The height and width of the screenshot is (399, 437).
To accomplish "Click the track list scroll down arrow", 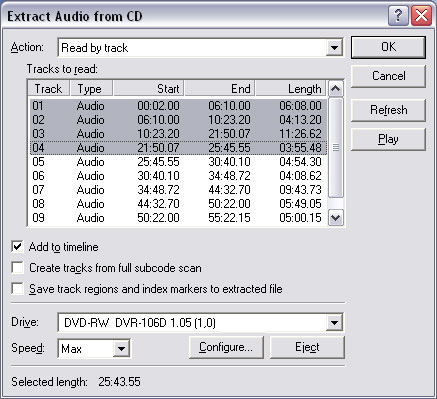I will click(335, 218).
